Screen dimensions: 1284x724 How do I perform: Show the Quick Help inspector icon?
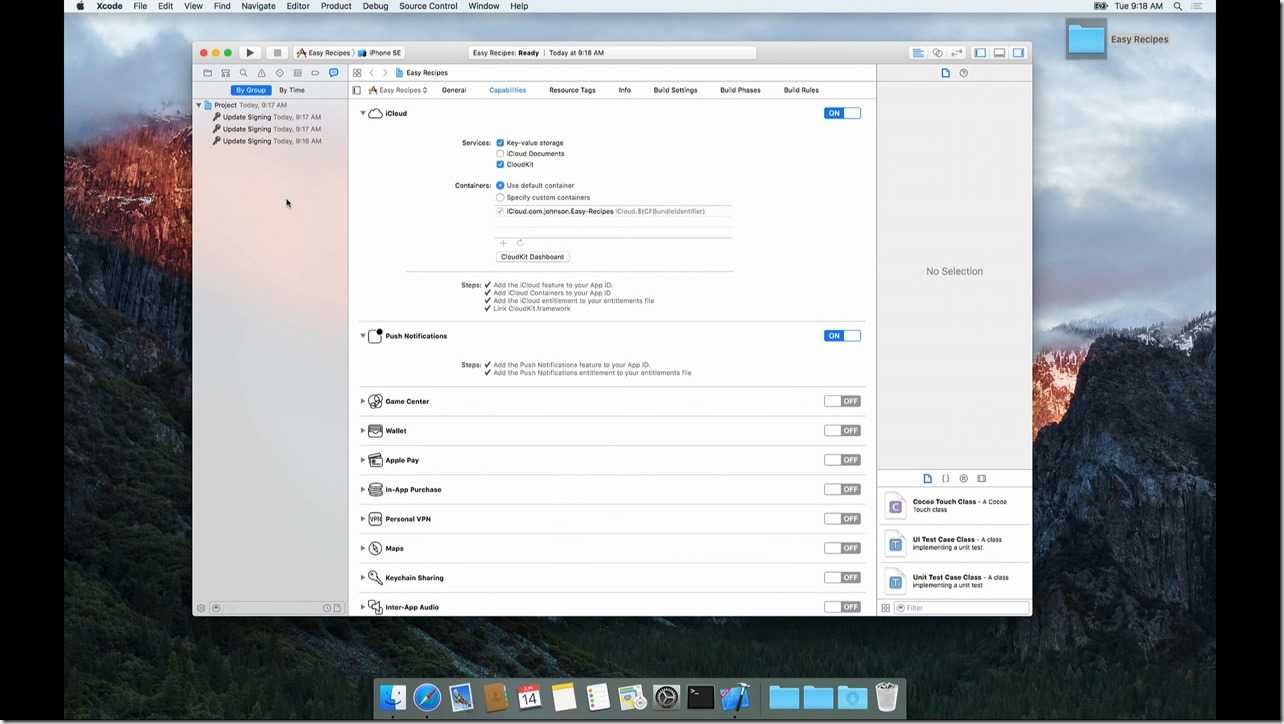click(x=964, y=73)
